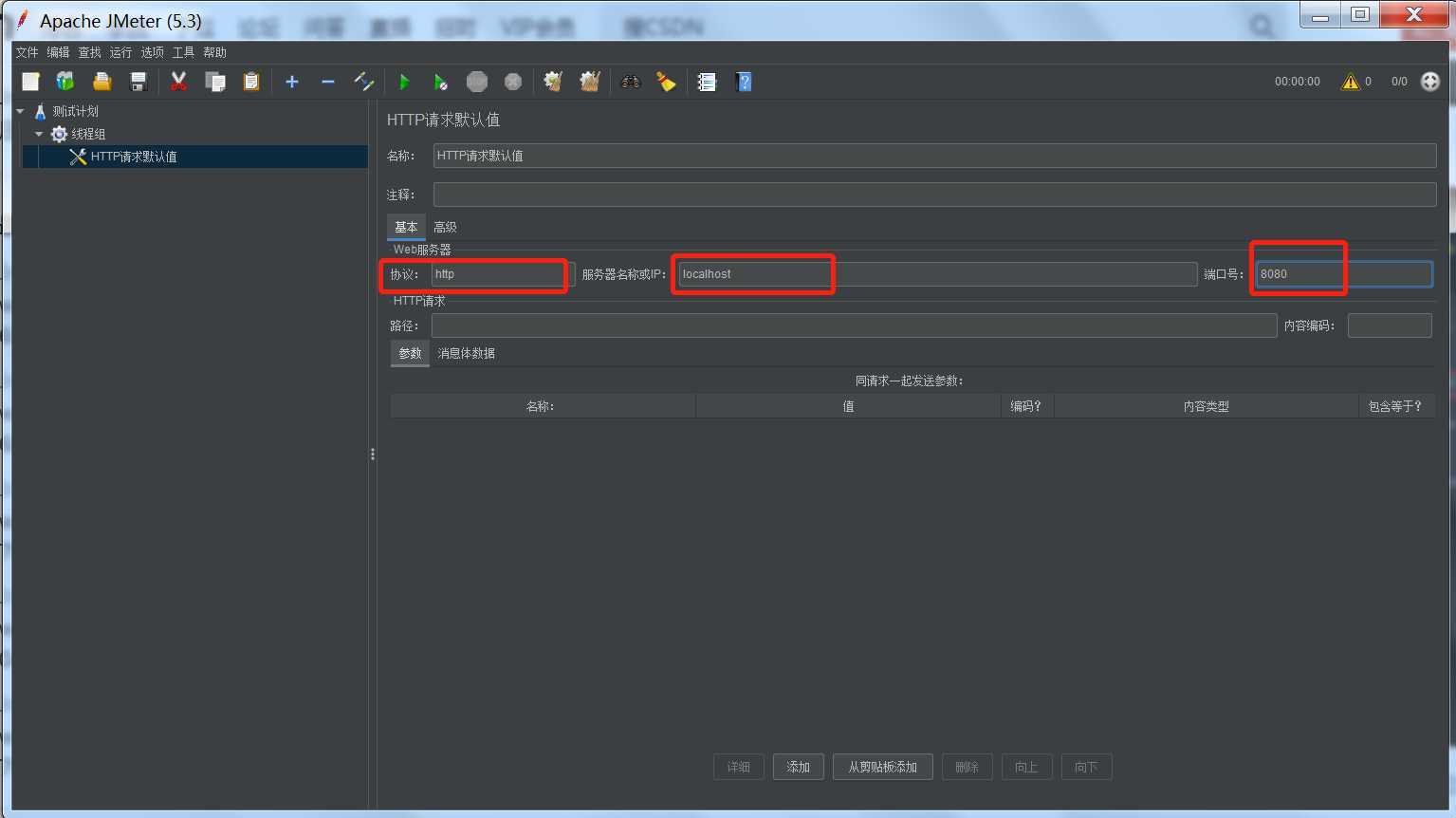Screen dimensions: 1456x818
Task: Click the 路径 input field
Action: coord(854,325)
